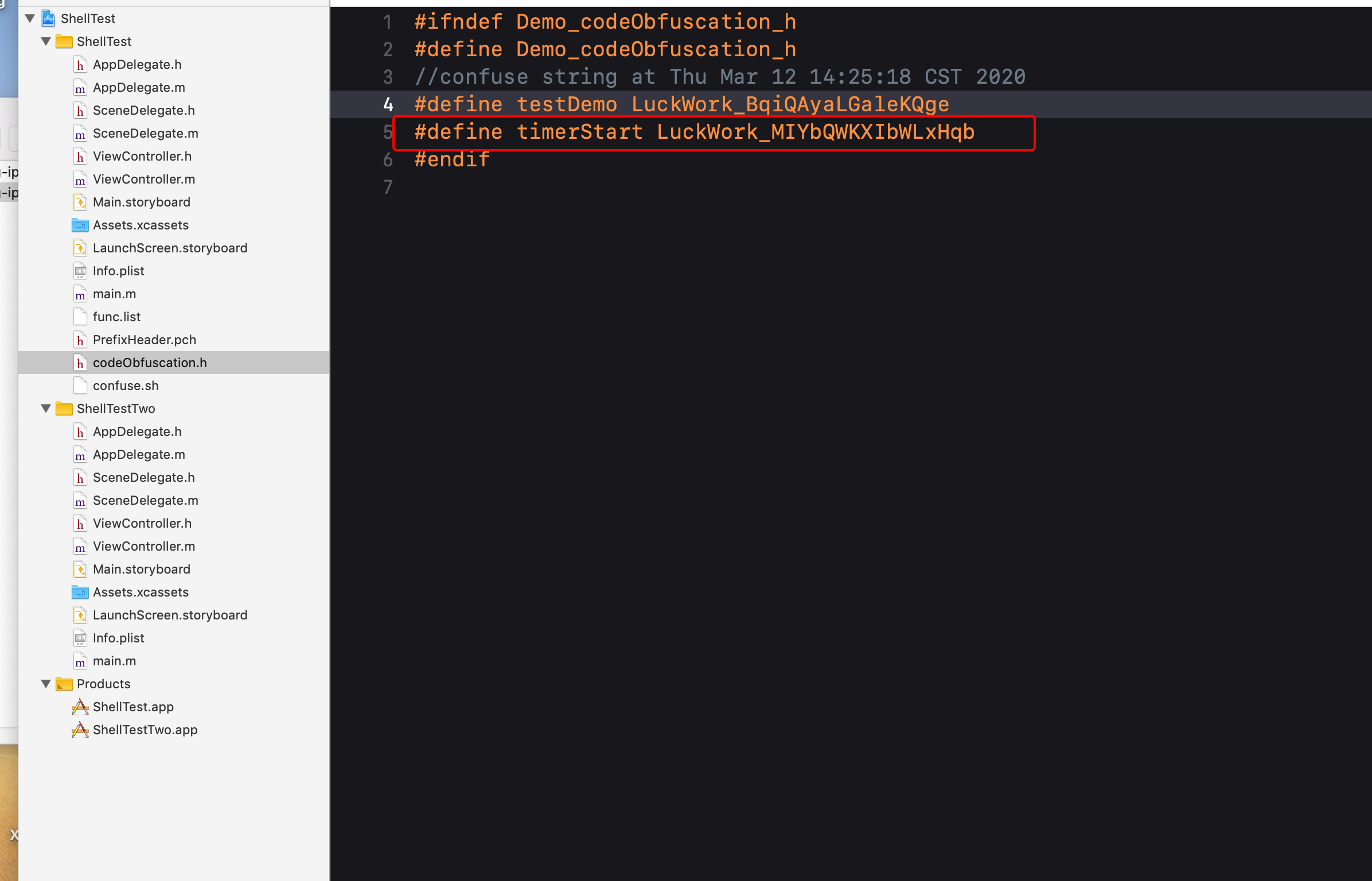1372x881 pixels.
Task: Click the ShellTest.app product icon
Action: [x=80, y=707]
